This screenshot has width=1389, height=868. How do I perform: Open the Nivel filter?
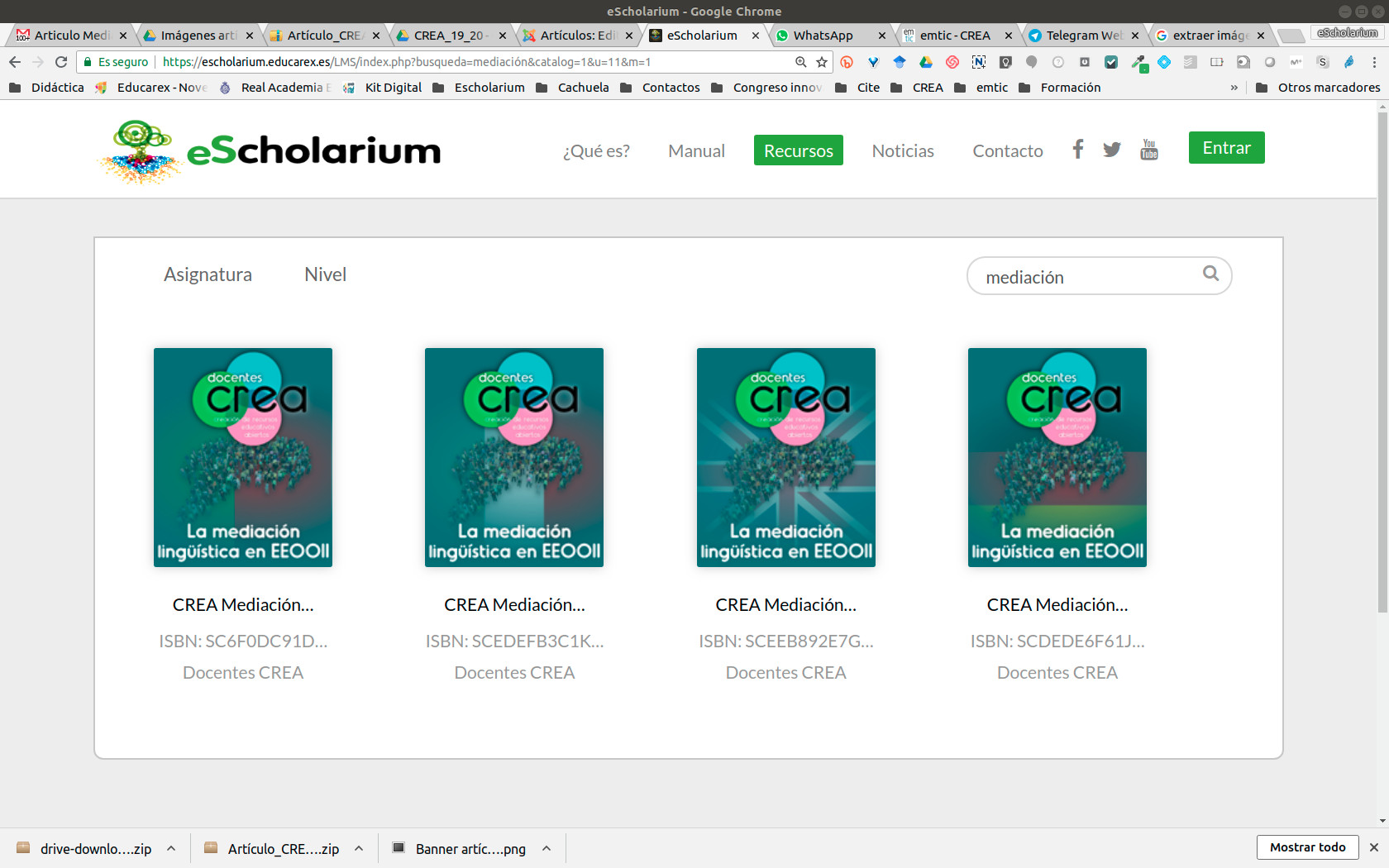[x=325, y=274]
